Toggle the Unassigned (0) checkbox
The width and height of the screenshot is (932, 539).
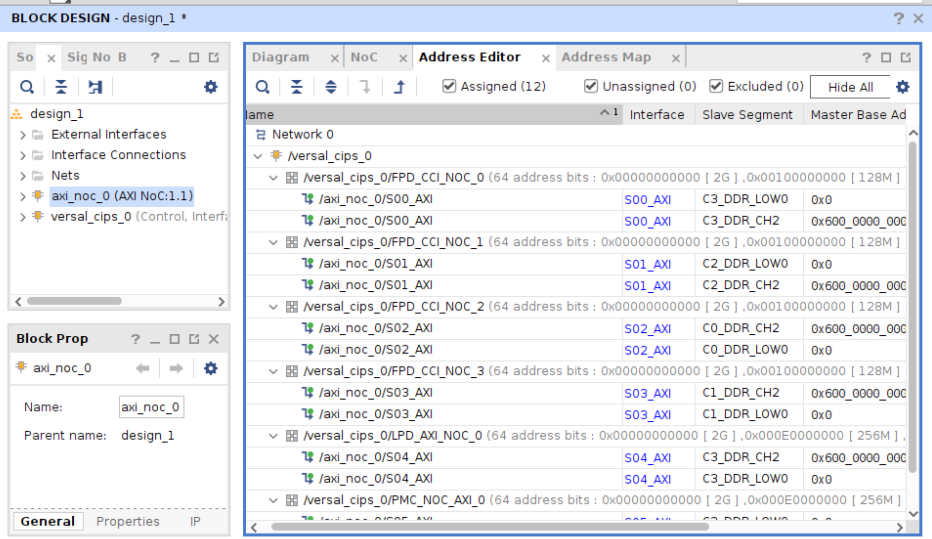click(591, 86)
